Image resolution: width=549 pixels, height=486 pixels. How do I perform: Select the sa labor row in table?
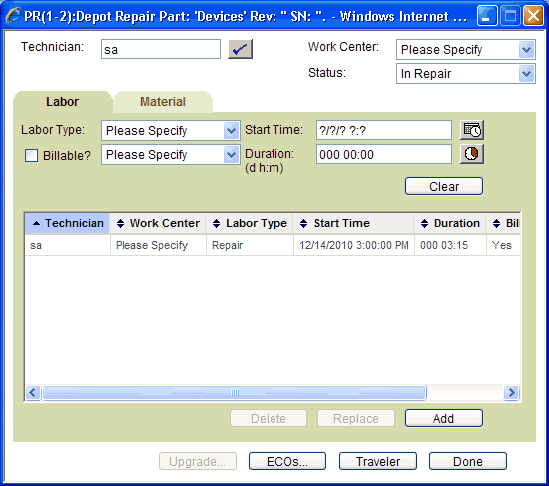[272, 245]
